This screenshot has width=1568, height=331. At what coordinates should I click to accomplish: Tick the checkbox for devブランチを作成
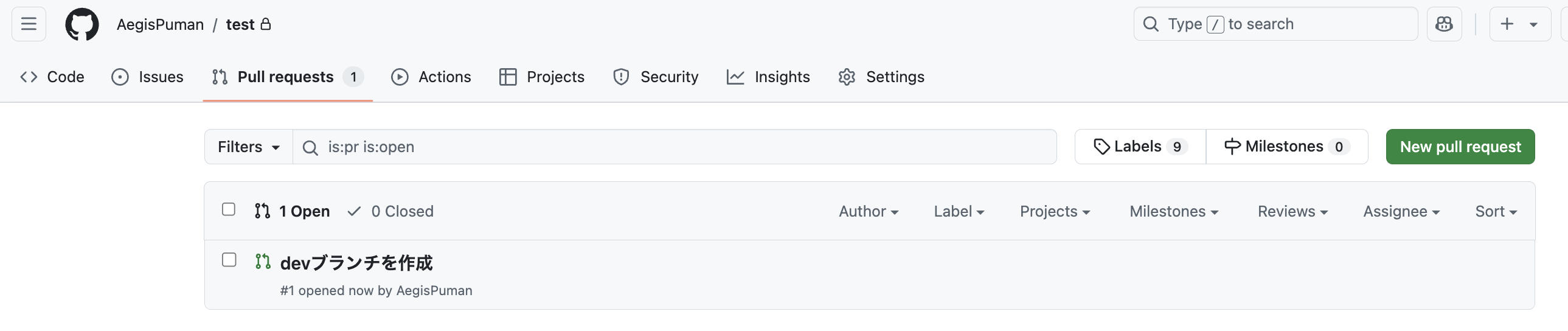(229, 260)
